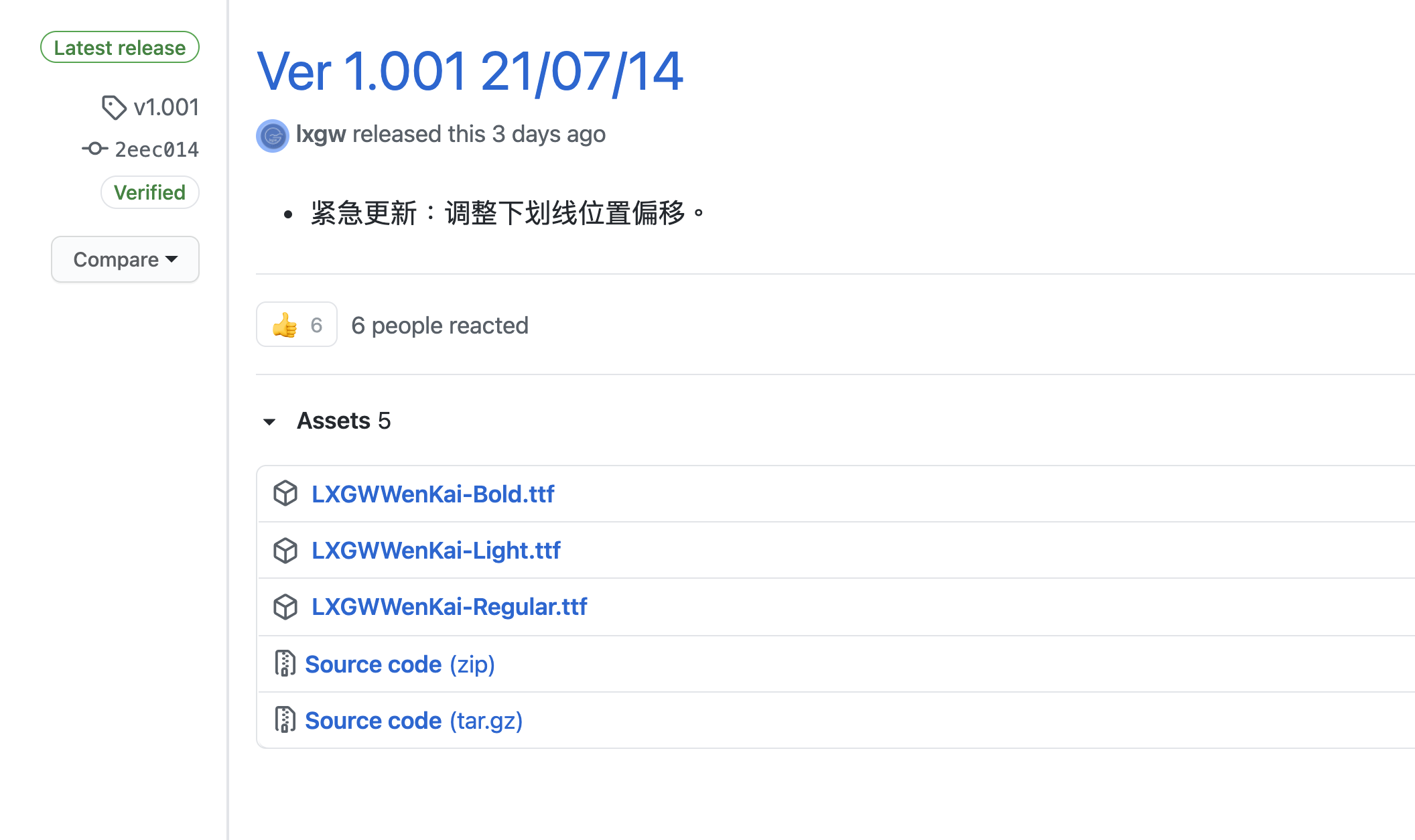This screenshot has height=840, width=1415.
Task: Click the Verified badge
Action: [149, 193]
